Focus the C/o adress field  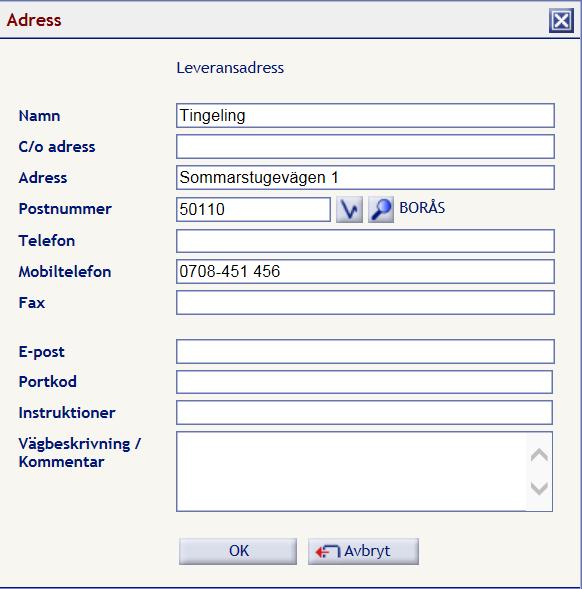point(365,146)
